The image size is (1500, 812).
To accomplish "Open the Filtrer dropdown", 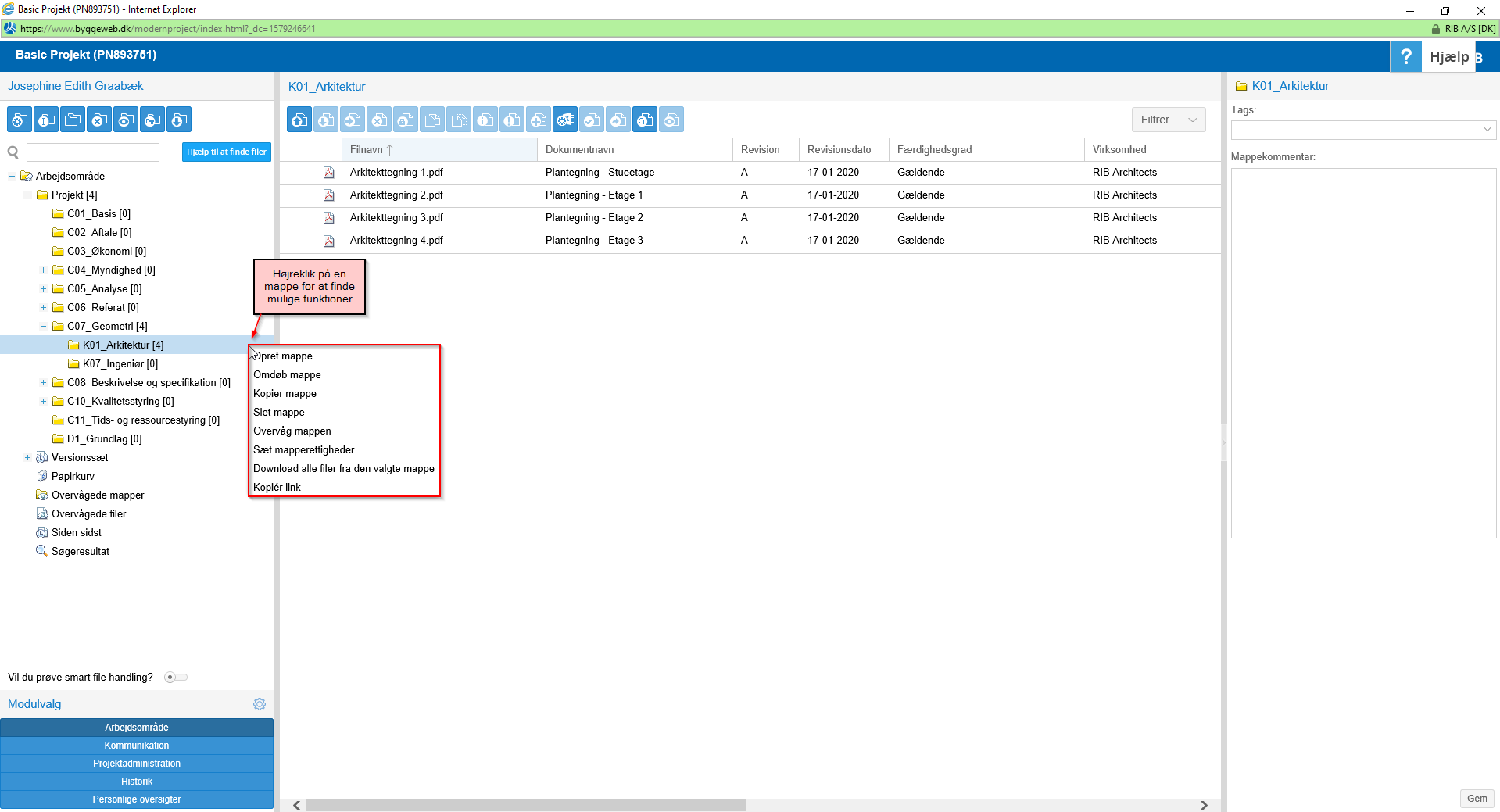I will (1168, 120).
